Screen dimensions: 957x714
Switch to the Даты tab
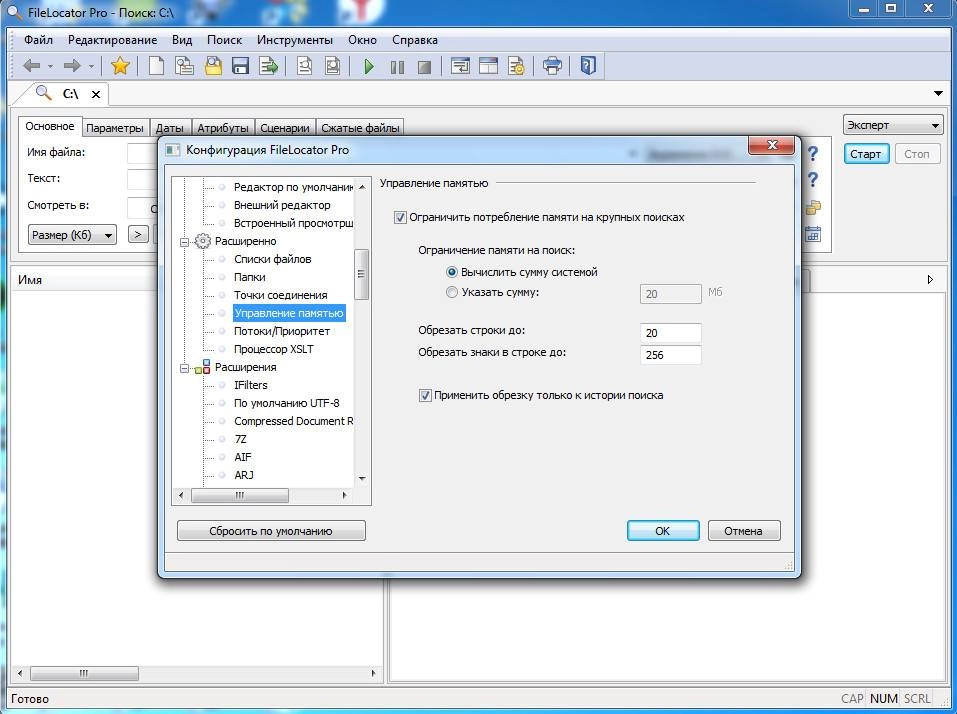click(x=170, y=128)
